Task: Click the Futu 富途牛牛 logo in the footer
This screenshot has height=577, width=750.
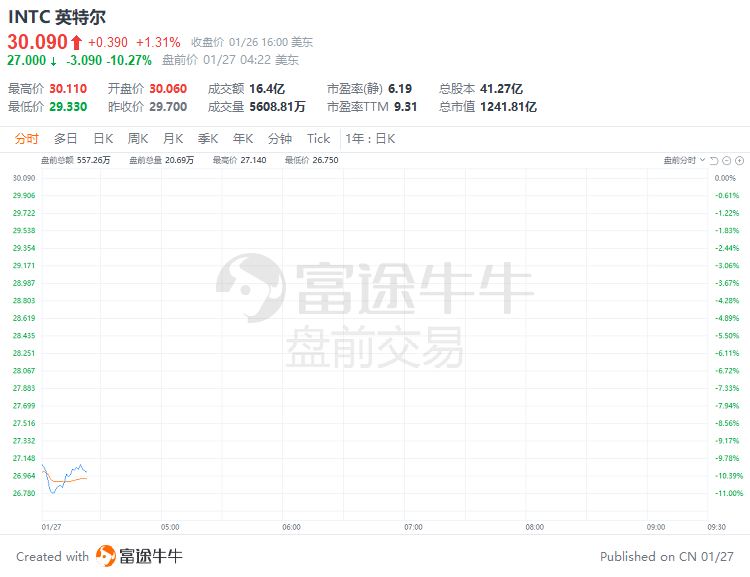Action: [x=139, y=556]
